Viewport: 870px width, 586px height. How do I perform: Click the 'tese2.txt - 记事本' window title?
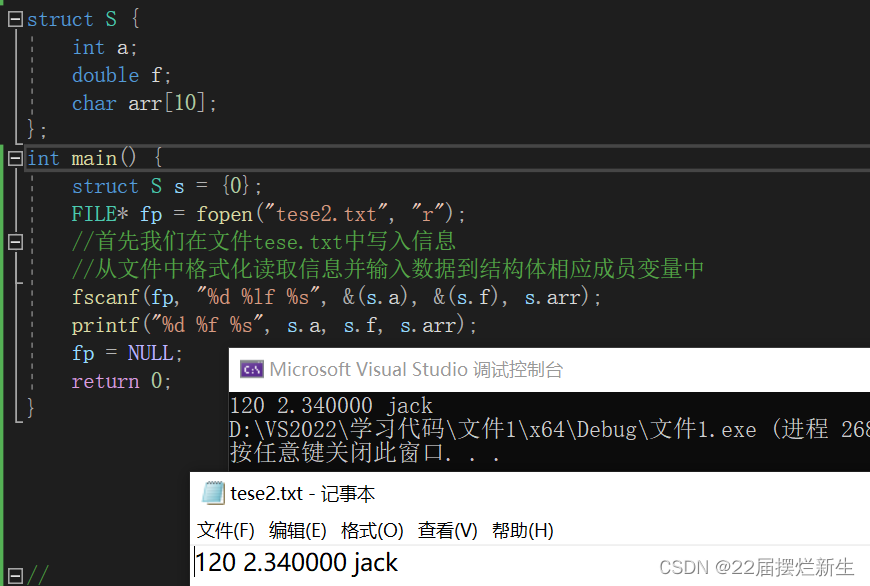(303, 493)
